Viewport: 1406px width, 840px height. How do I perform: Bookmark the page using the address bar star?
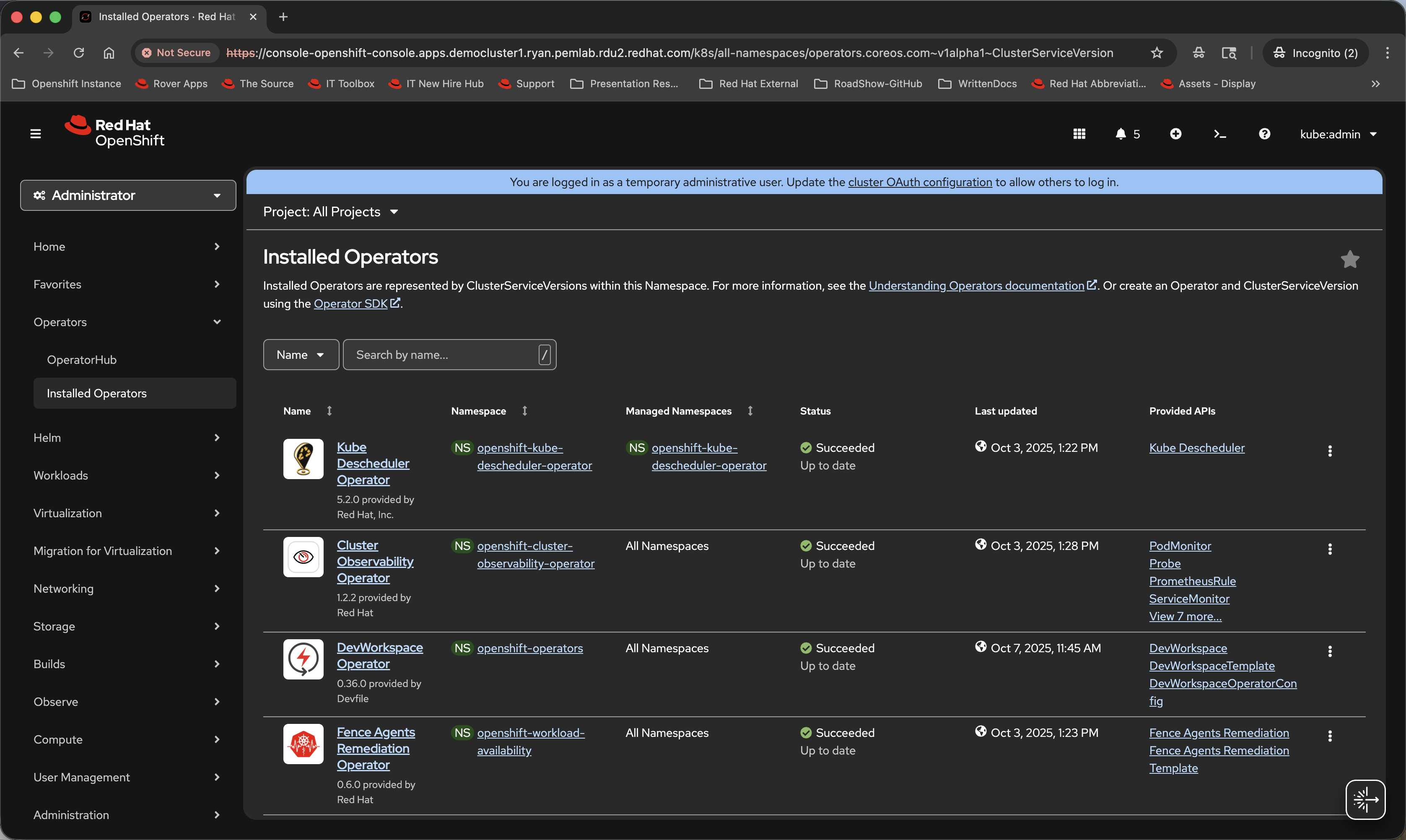pyautogui.click(x=1157, y=53)
